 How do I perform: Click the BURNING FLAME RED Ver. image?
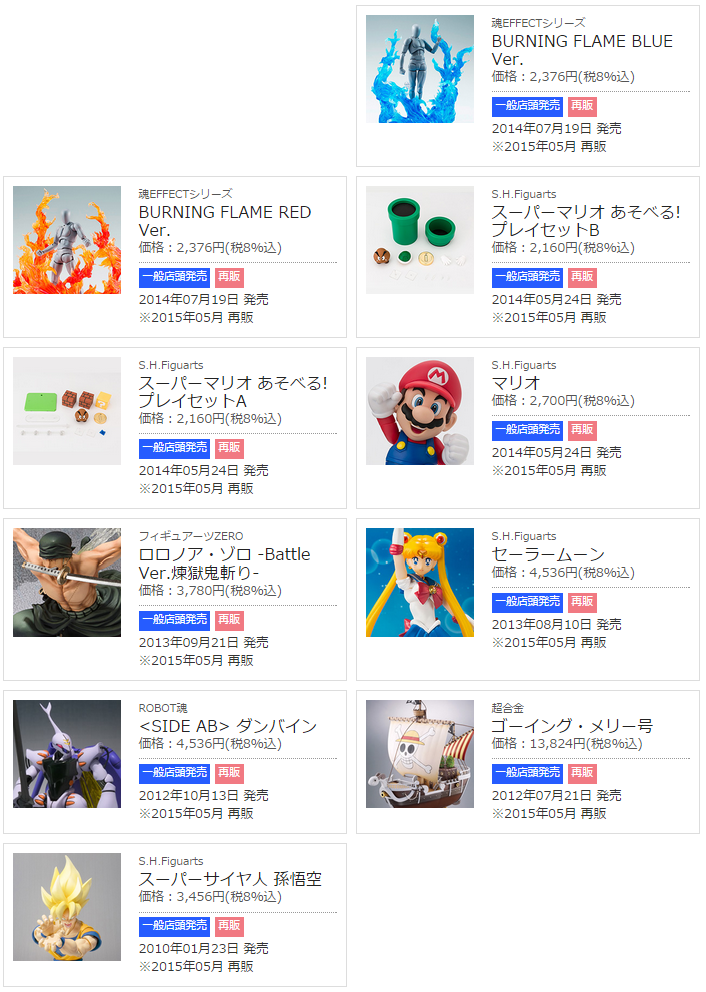point(66,240)
